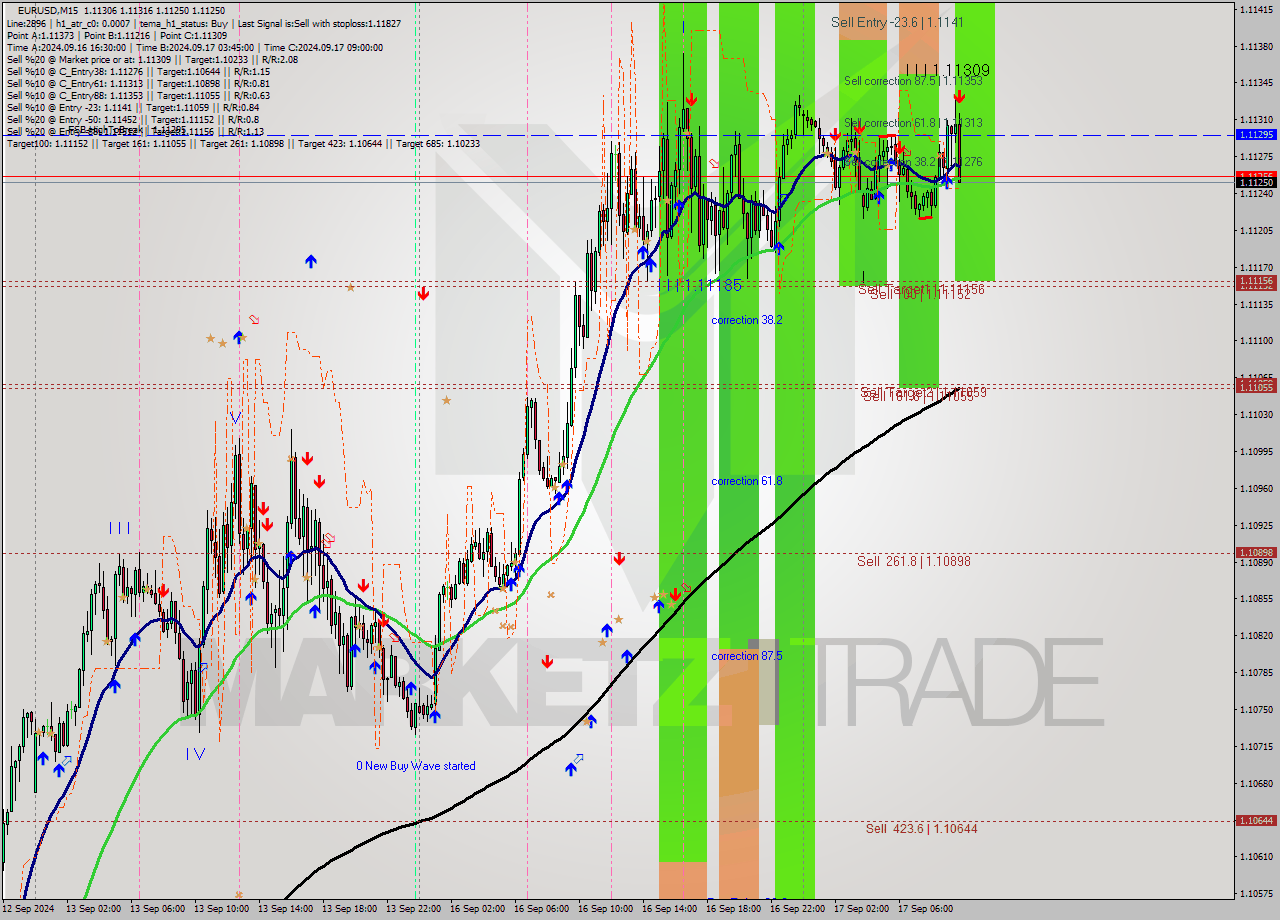Click the '13 Sep 10:00' time axis label
Screen dimensions: 1280x920
point(221,909)
